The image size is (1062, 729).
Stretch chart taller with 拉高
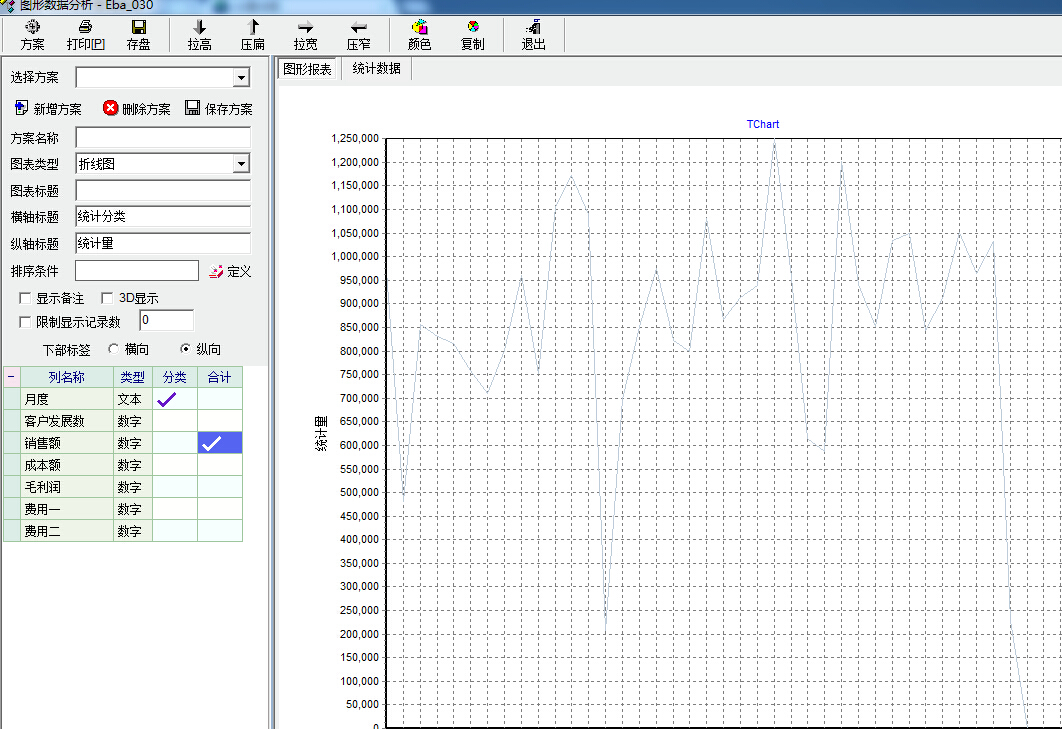[200, 34]
